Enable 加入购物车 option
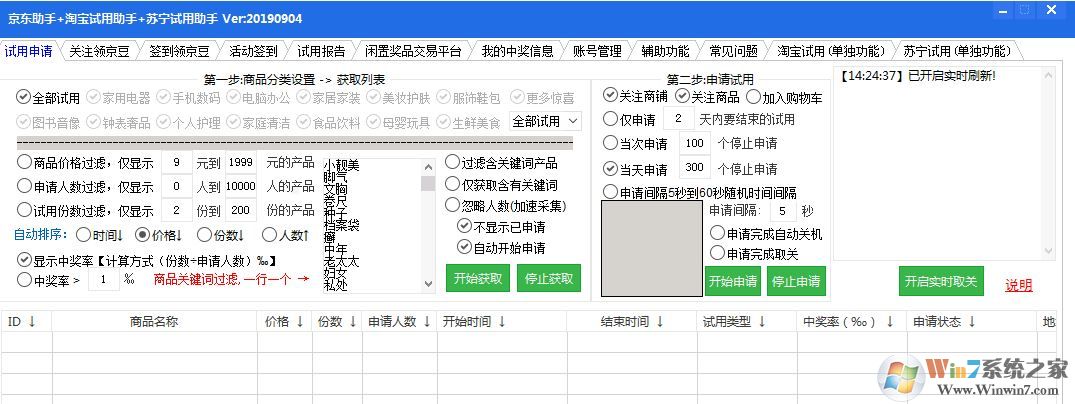Screen dimensions: 1075x404 (784, 97)
